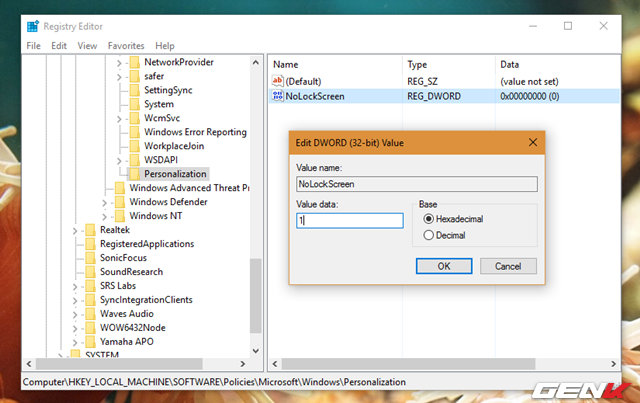This screenshot has width=640, height=403.
Task: Click the Windows Defender folder icon
Action: point(120,202)
